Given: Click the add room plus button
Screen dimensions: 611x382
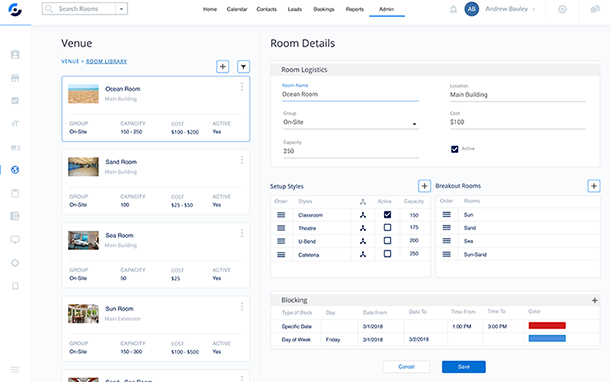Looking at the screenshot, I should click(223, 67).
